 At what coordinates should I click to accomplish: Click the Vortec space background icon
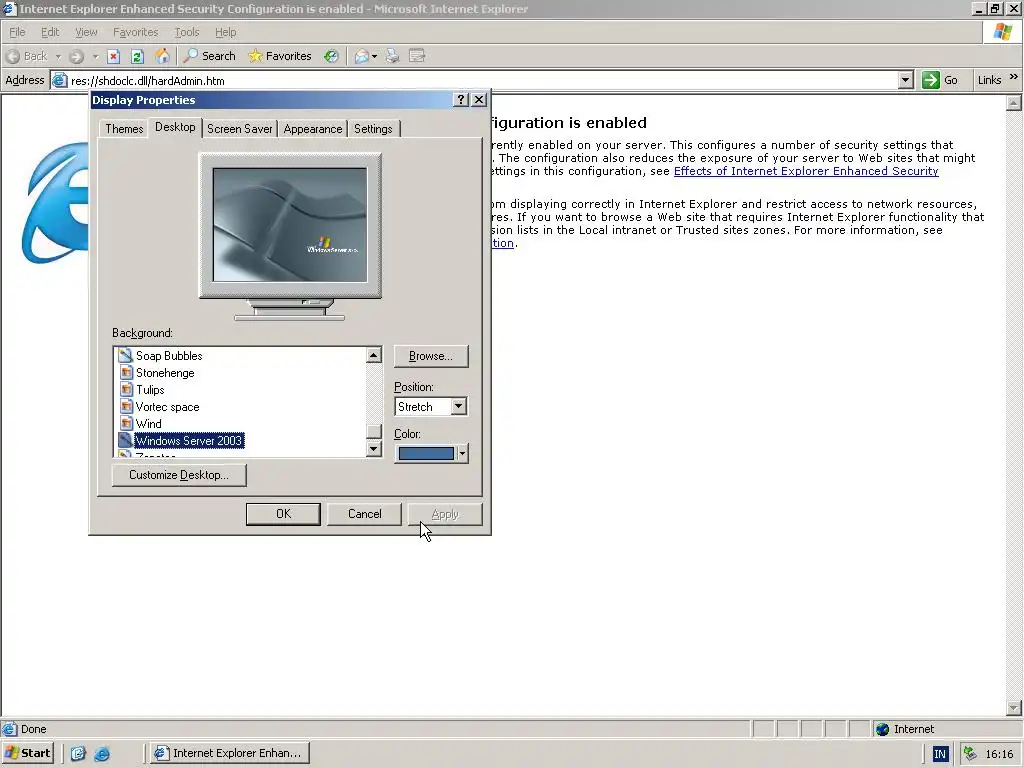click(x=127, y=406)
